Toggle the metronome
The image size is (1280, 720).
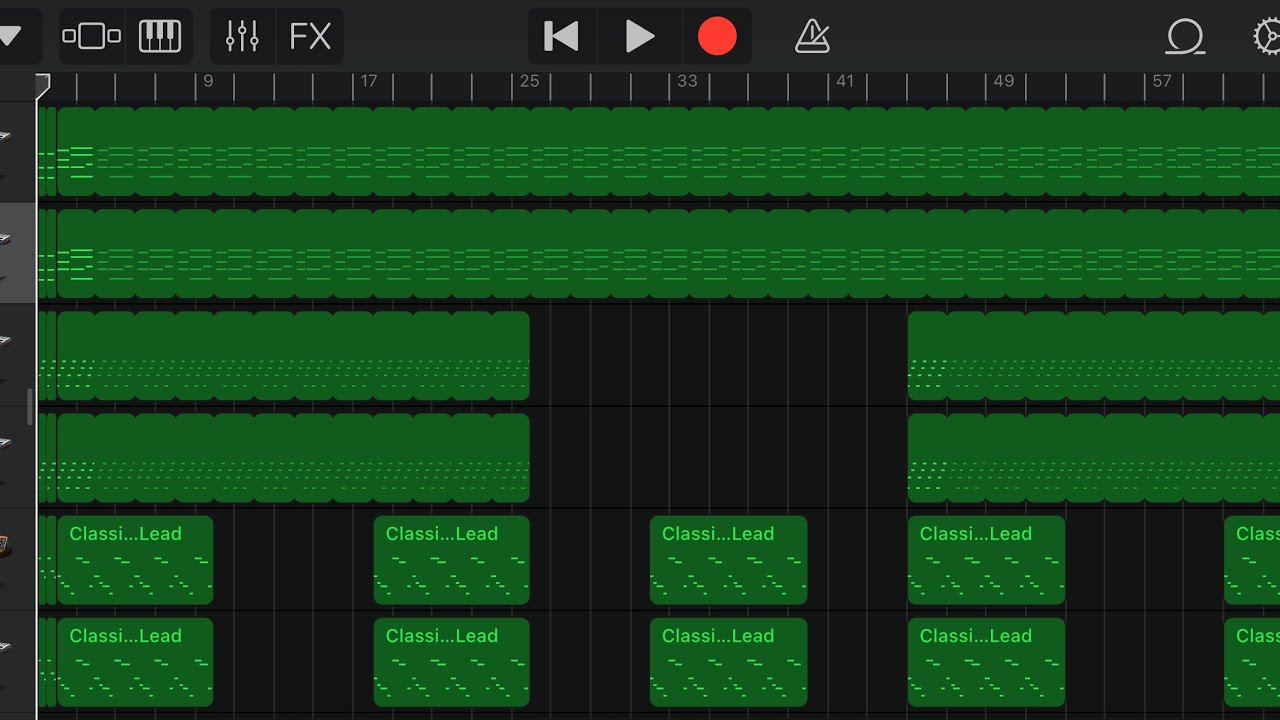[x=812, y=37]
